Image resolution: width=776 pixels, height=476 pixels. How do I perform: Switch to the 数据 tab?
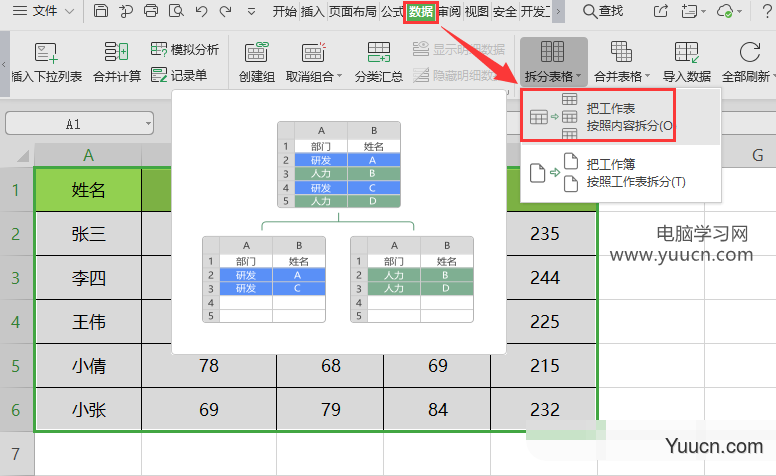(x=421, y=11)
